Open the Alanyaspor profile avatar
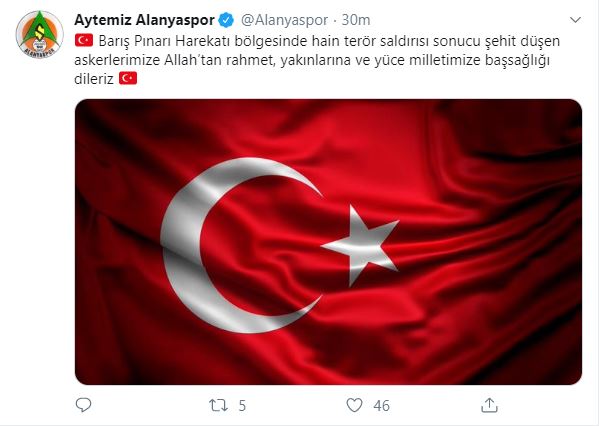The image size is (599, 426). tap(39, 34)
